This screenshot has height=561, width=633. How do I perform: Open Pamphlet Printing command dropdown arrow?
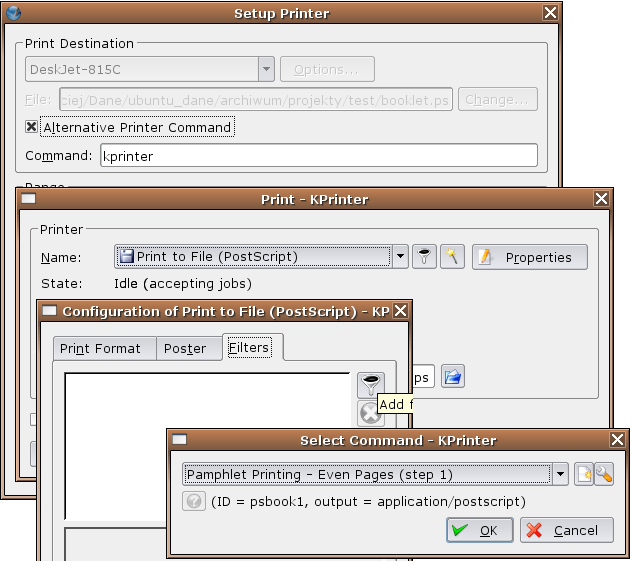(560, 474)
